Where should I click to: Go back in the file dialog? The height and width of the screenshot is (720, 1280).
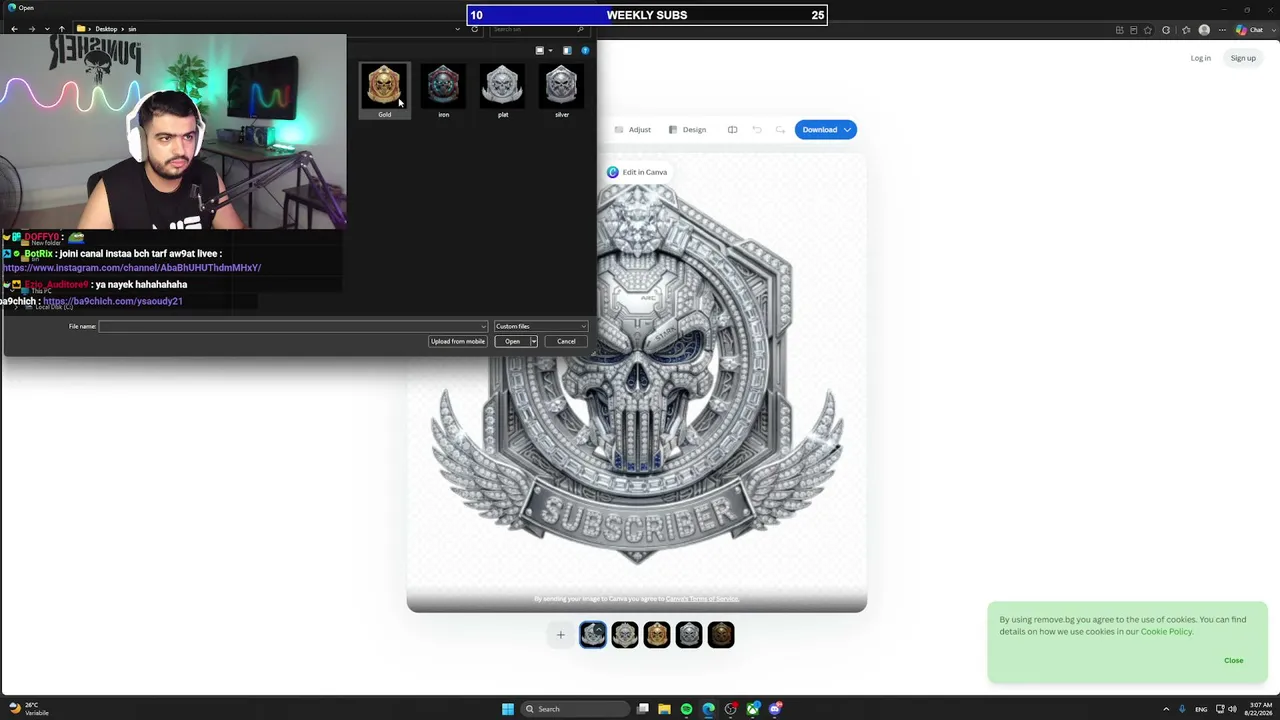point(14,29)
